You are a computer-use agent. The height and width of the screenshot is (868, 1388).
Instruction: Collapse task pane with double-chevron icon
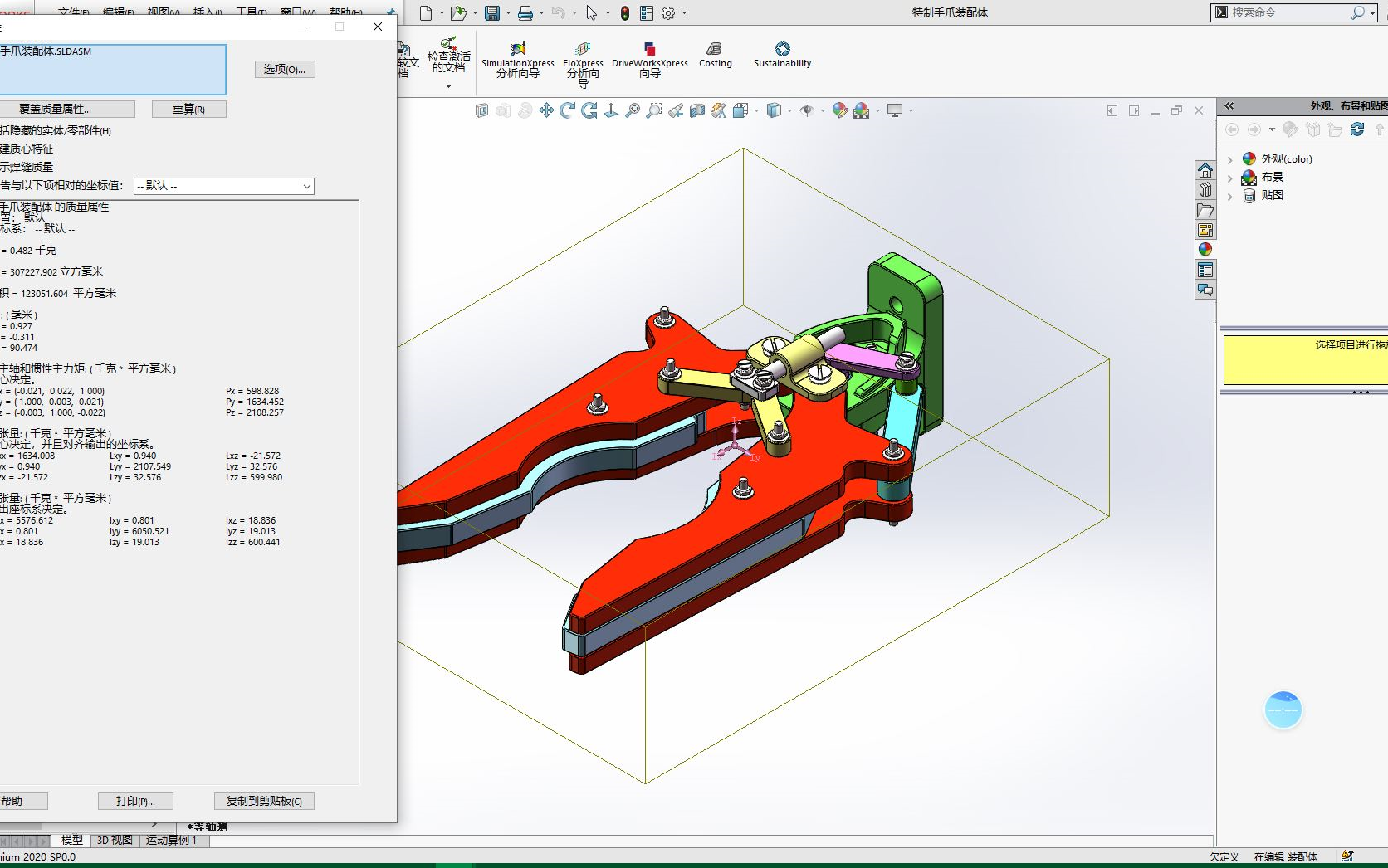point(1229,105)
